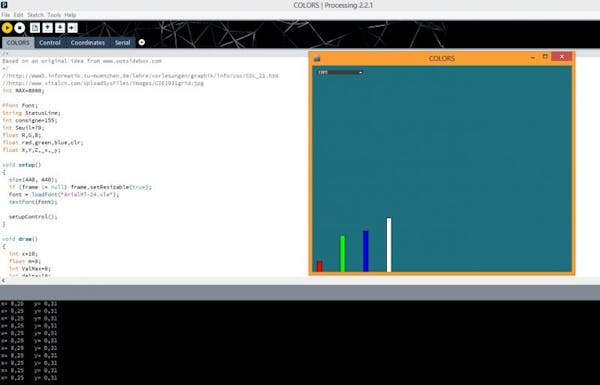Click the 'float R,G,B;' code line

(21, 135)
